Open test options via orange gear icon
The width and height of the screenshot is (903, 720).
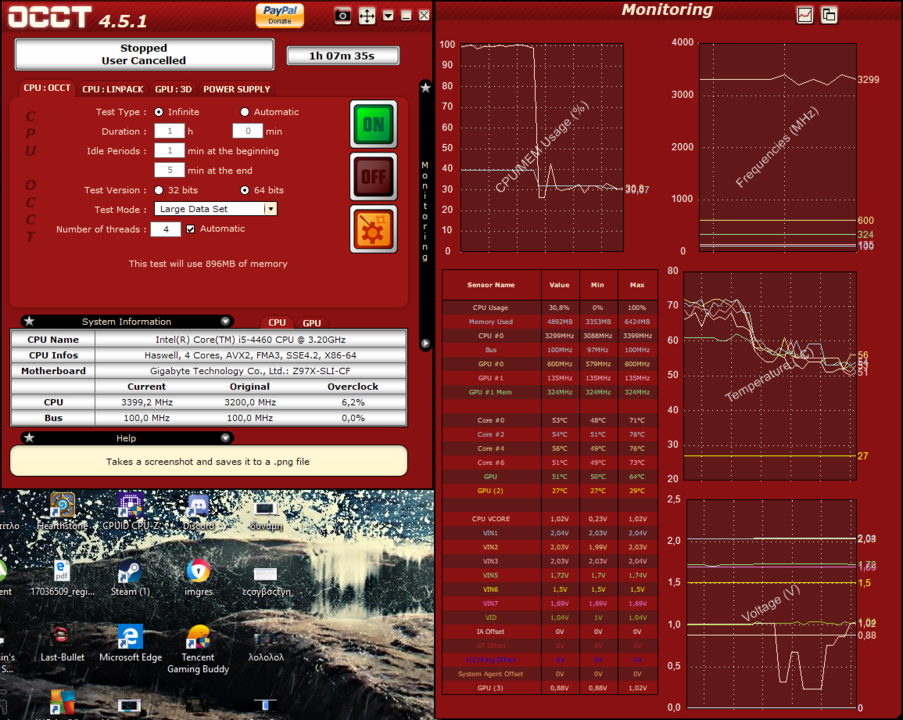[x=374, y=229]
